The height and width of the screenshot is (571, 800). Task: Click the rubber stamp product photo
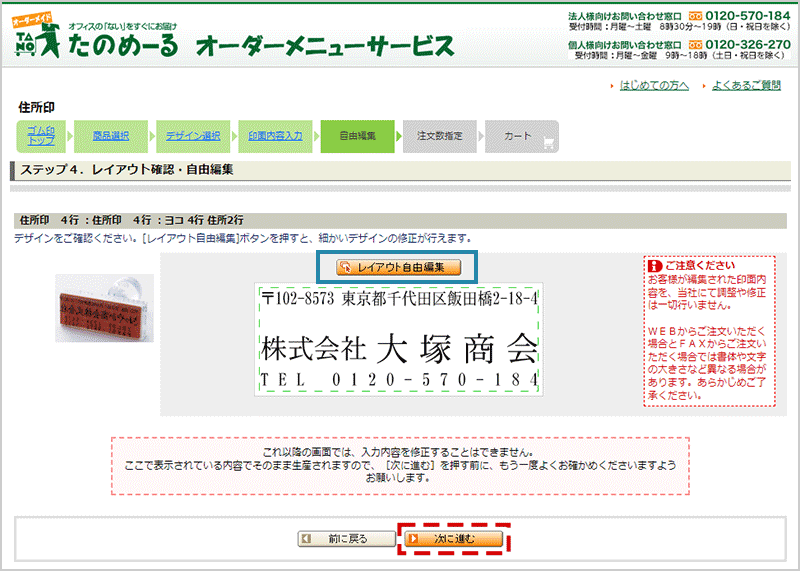[x=105, y=308]
